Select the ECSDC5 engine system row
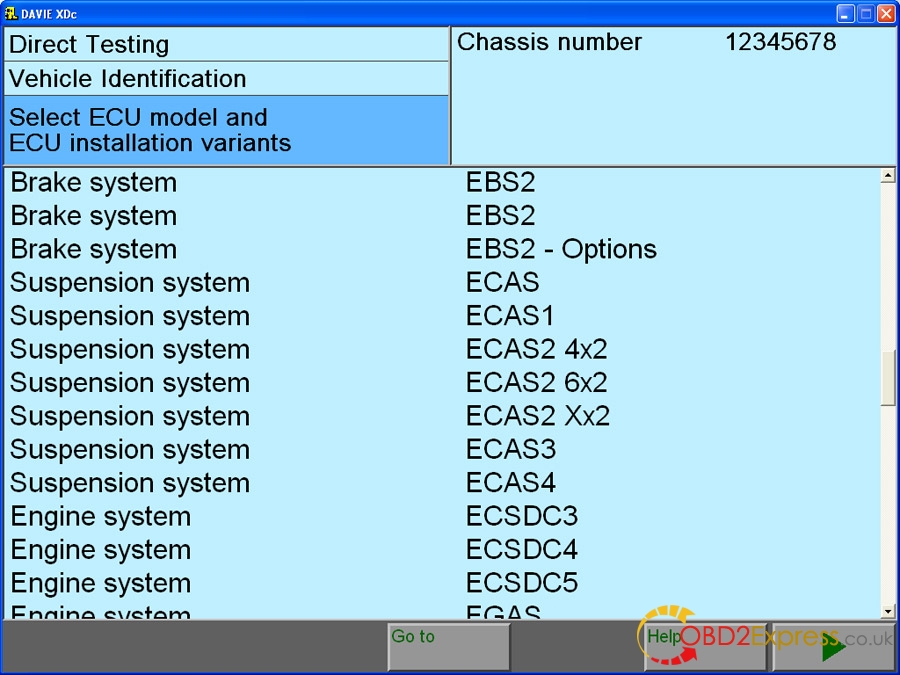900x675 pixels. 442,583
